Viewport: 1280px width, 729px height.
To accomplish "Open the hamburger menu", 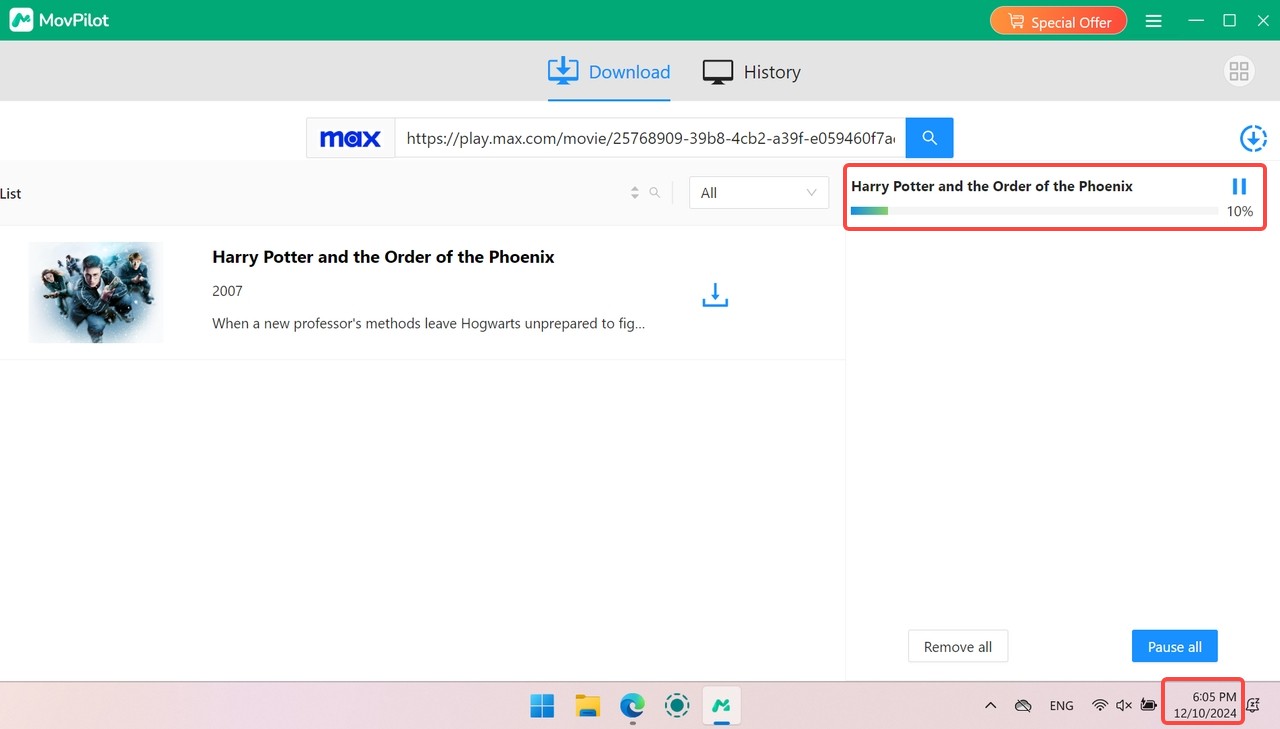I will point(1154,21).
